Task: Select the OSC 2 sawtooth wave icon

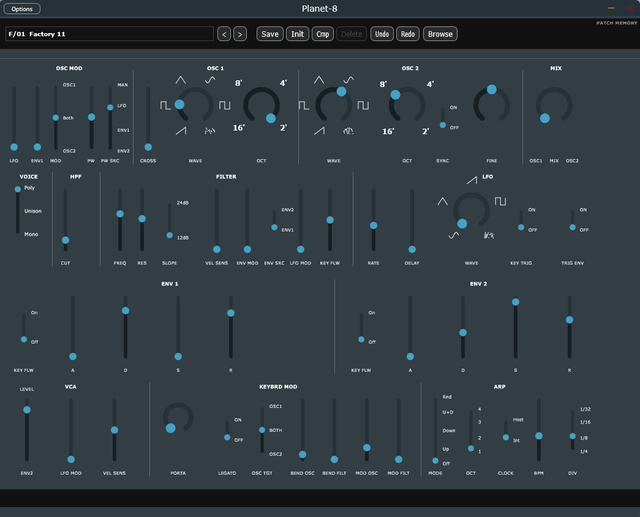Action: click(x=320, y=131)
